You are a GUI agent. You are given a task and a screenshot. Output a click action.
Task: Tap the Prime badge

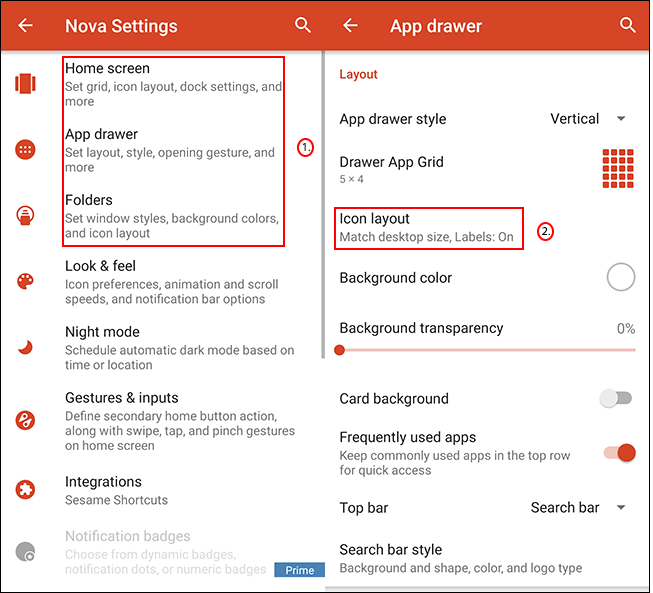pyautogui.click(x=299, y=570)
